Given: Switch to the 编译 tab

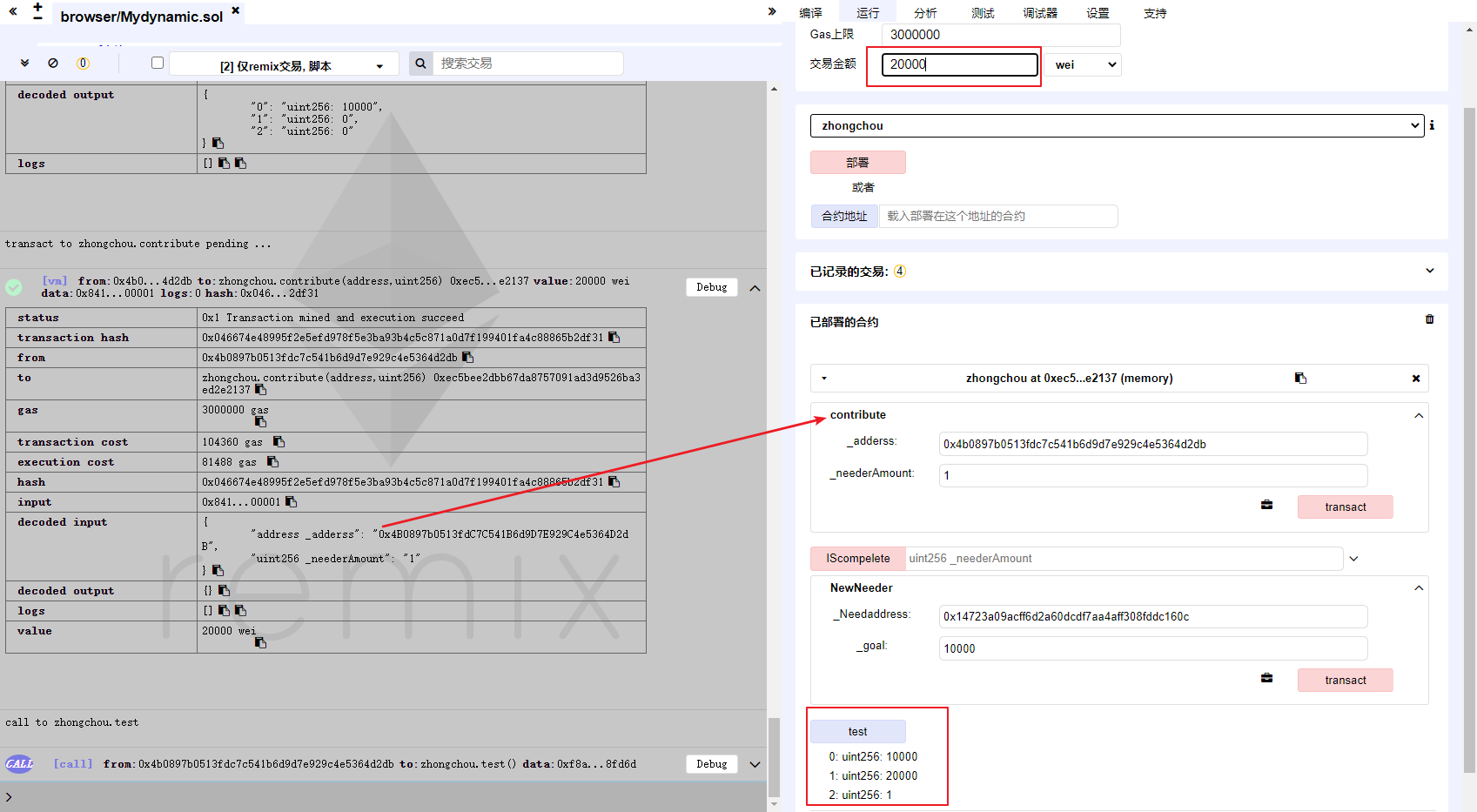Looking at the screenshot, I should 810,13.
